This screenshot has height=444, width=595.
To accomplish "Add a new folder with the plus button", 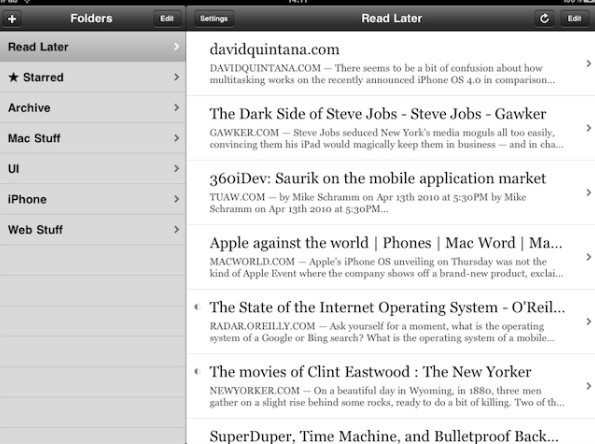I will [x=12, y=19].
